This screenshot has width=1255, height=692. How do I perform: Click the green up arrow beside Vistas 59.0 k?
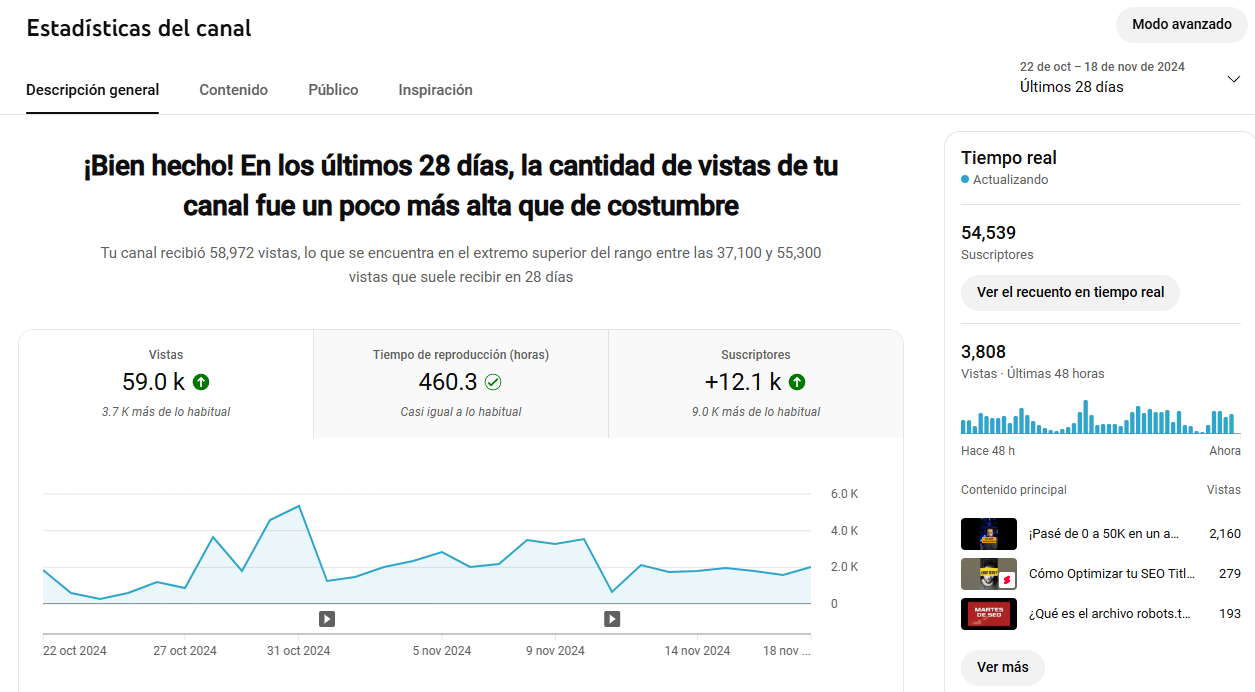201,382
